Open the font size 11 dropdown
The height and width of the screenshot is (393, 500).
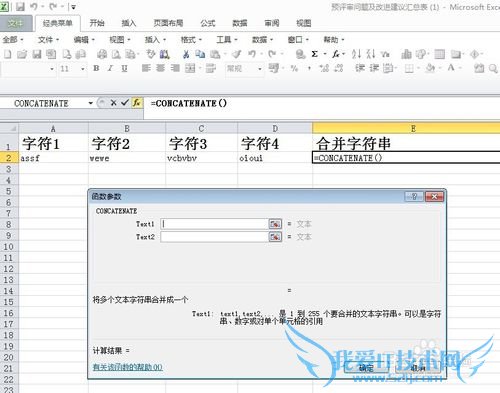tap(83, 69)
